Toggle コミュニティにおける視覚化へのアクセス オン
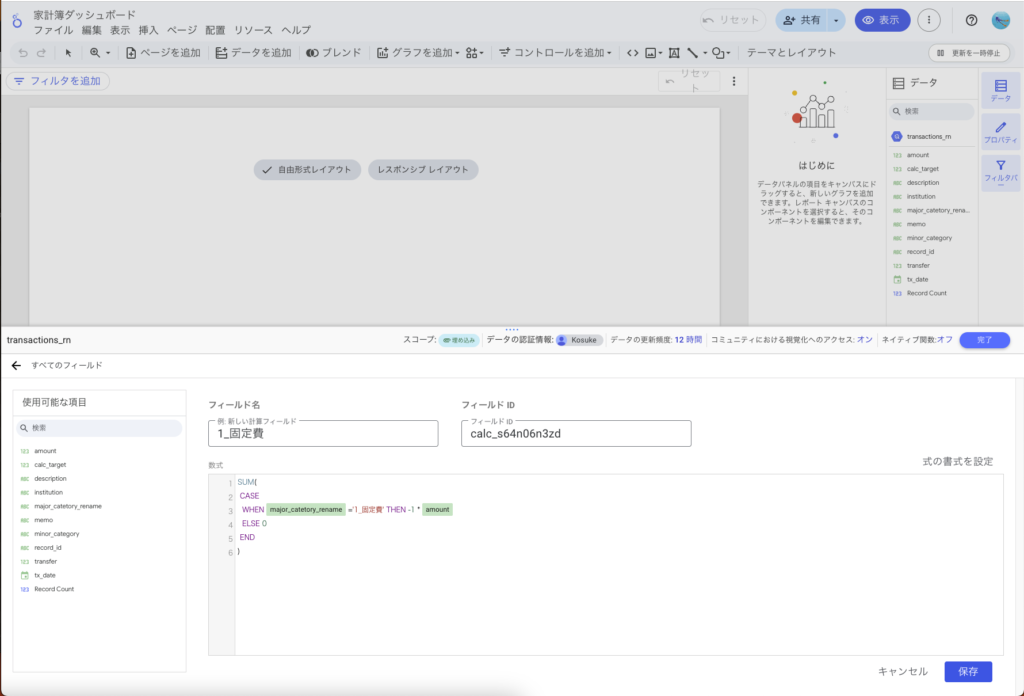The width and height of the screenshot is (1024, 696). tap(864, 340)
